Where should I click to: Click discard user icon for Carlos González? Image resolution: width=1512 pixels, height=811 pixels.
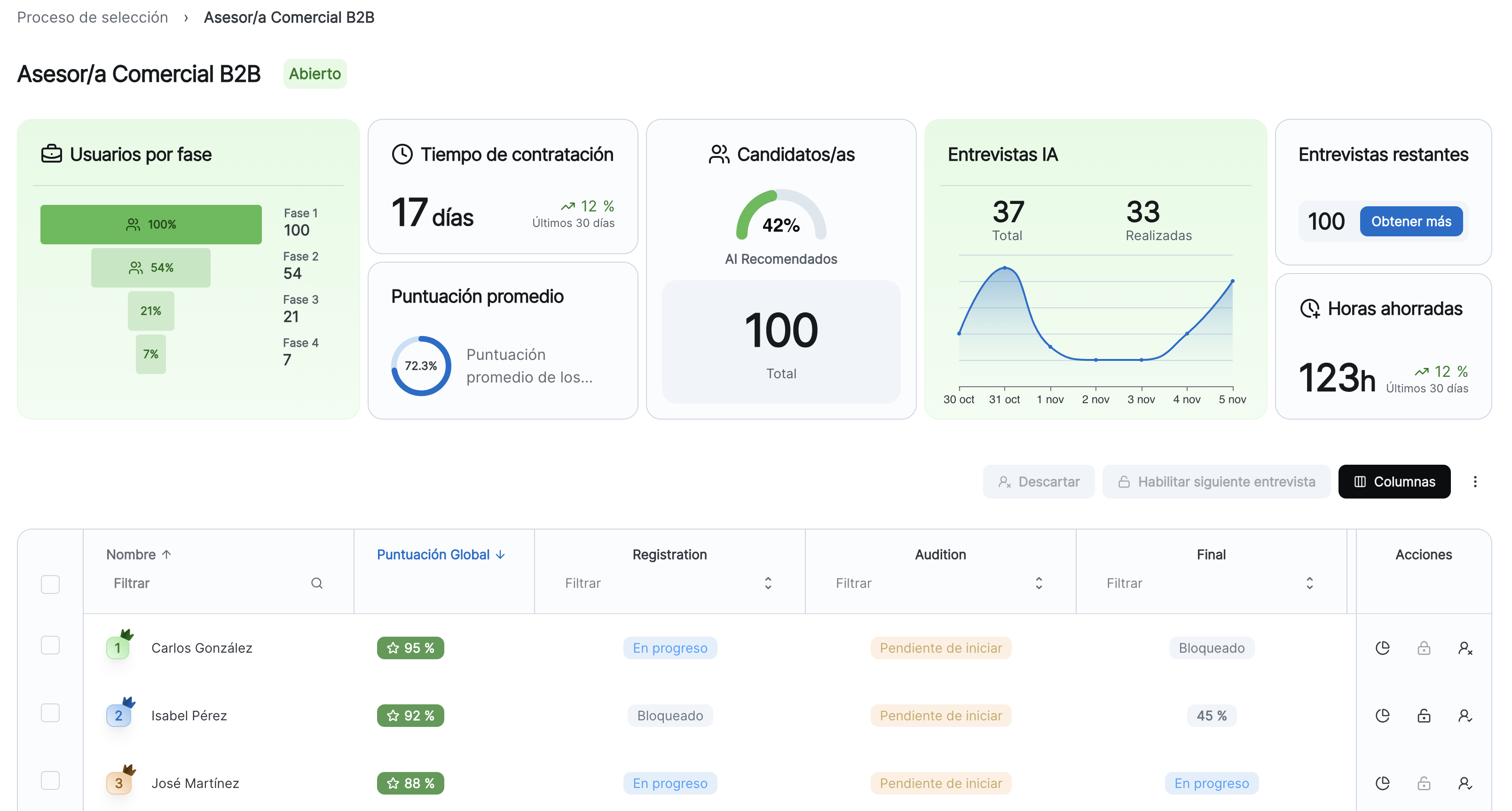point(1465,647)
